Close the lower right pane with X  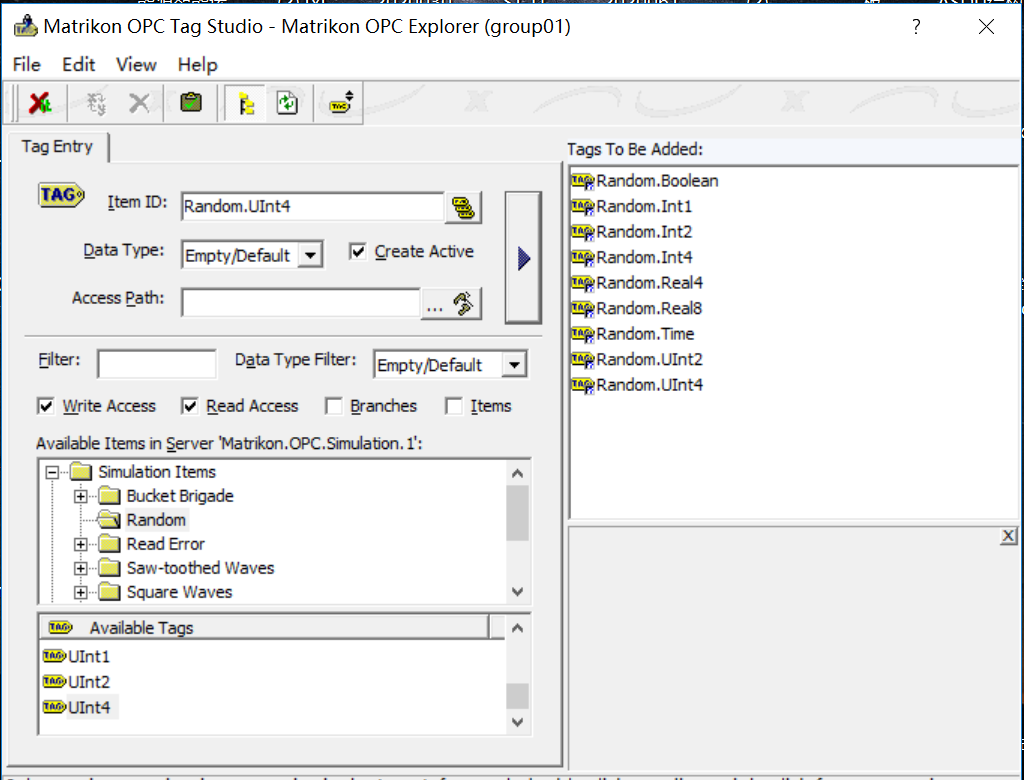pyautogui.click(x=1008, y=536)
